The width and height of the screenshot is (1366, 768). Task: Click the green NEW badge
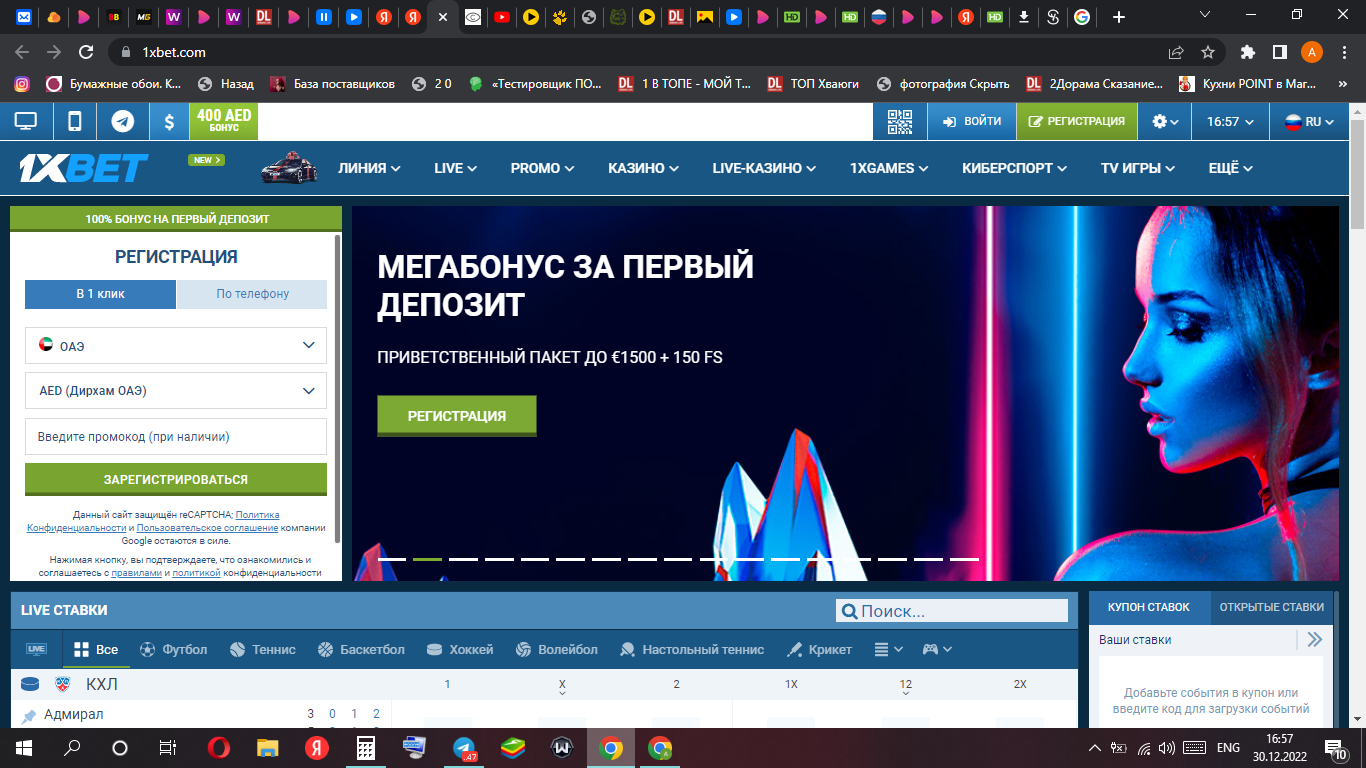click(206, 160)
